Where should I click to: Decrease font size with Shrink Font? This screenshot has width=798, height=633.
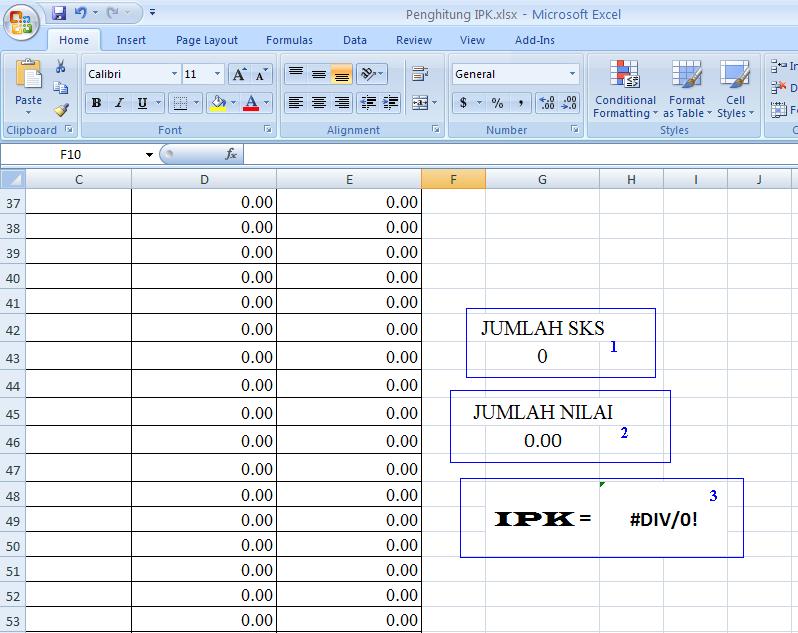pyautogui.click(x=262, y=74)
